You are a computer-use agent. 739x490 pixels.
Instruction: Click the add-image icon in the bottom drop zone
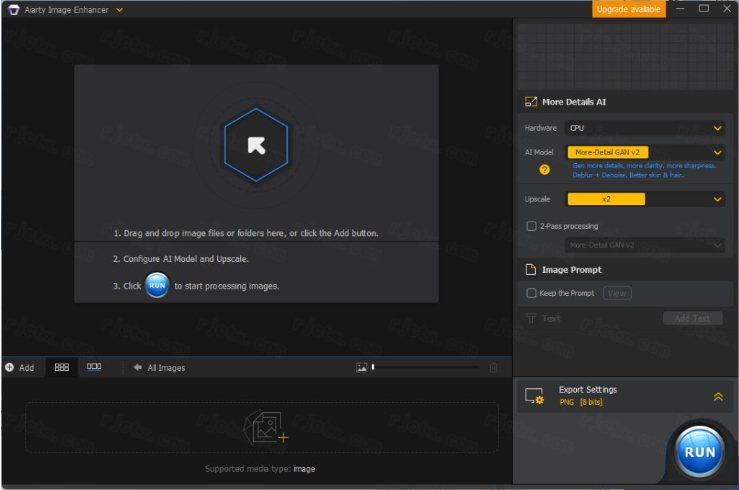267,427
